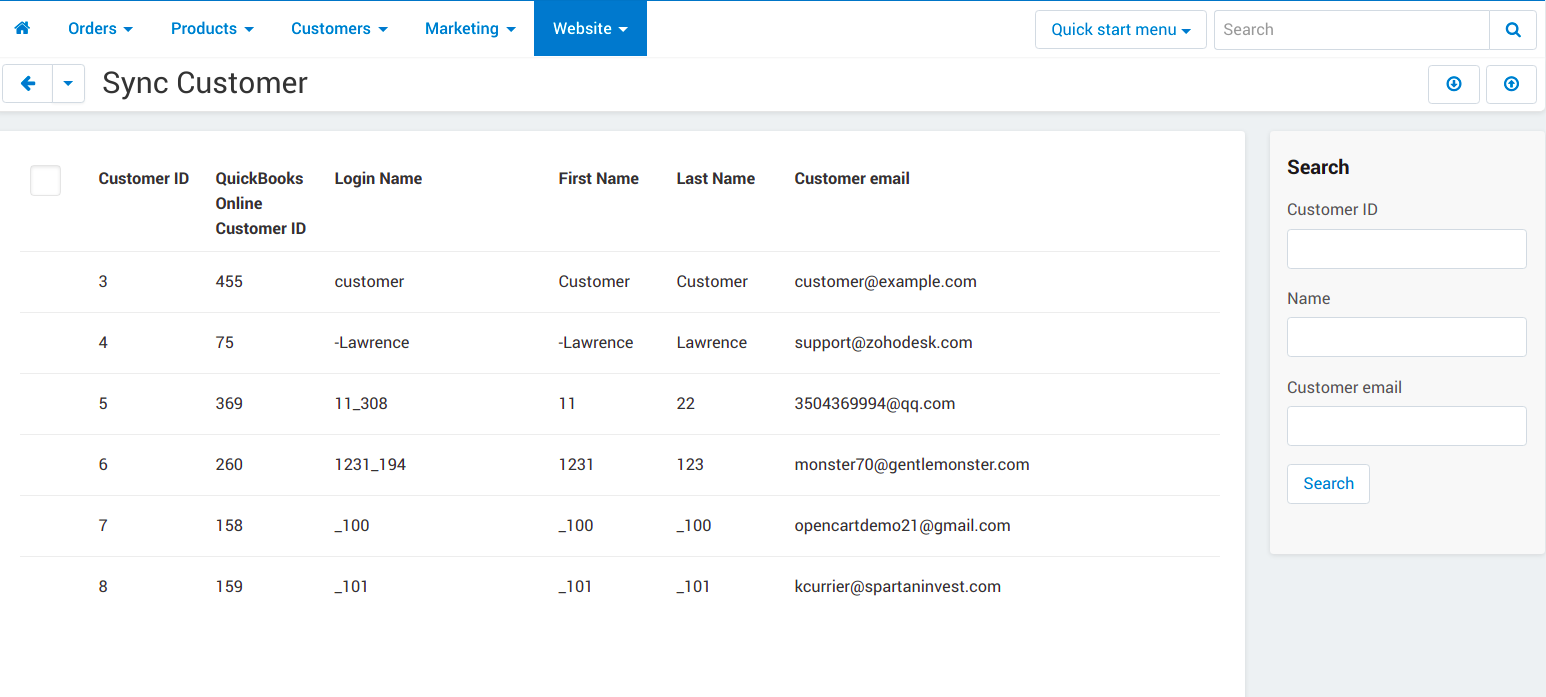Expand the Quick start menu dropdown
Viewport: 1546px width, 697px height.
(x=1121, y=30)
